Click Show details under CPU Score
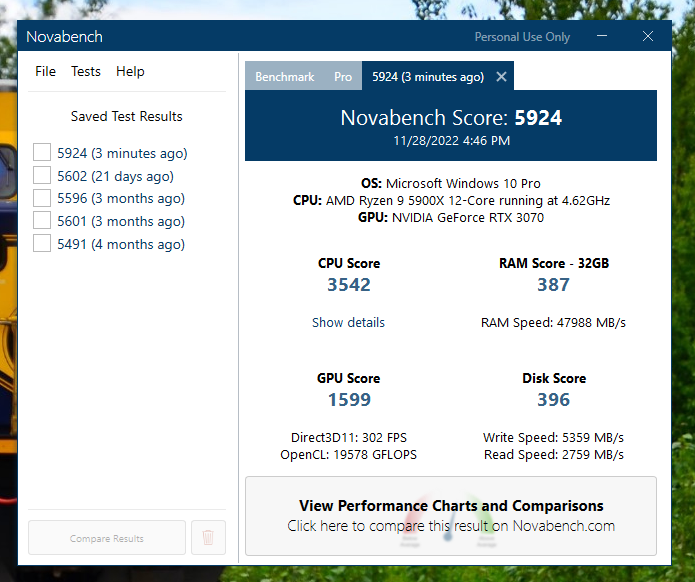Image resolution: width=695 pixels, height=582 pixels. [x=348, y=322]
